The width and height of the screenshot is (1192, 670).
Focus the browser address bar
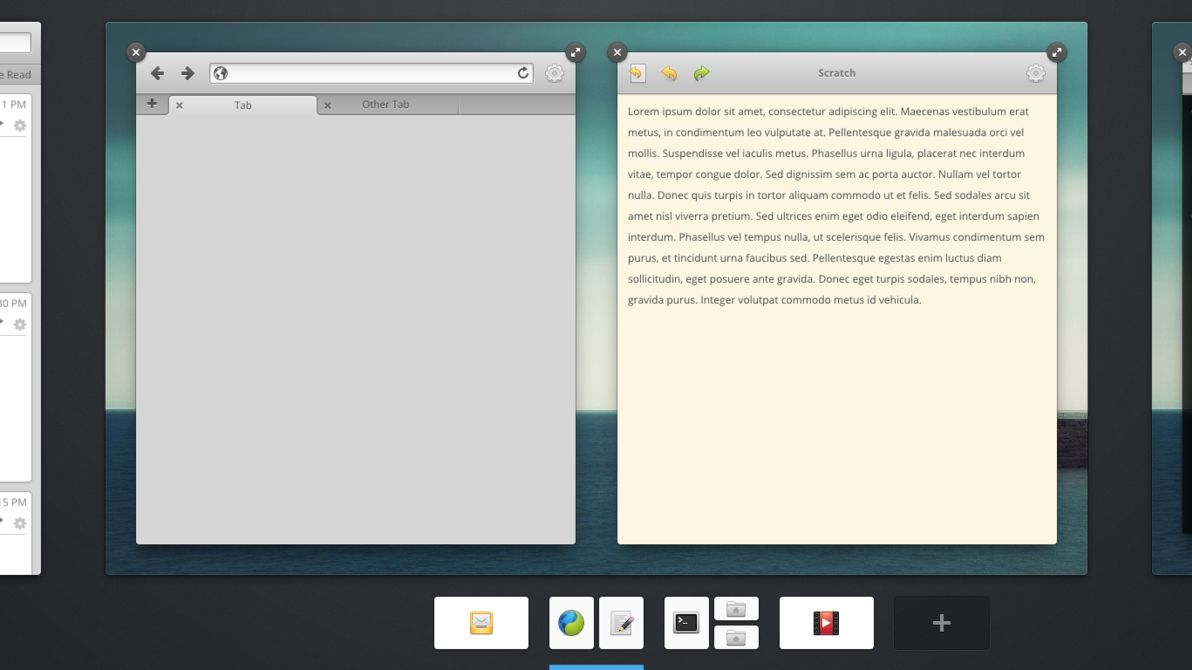pos(371,73)
